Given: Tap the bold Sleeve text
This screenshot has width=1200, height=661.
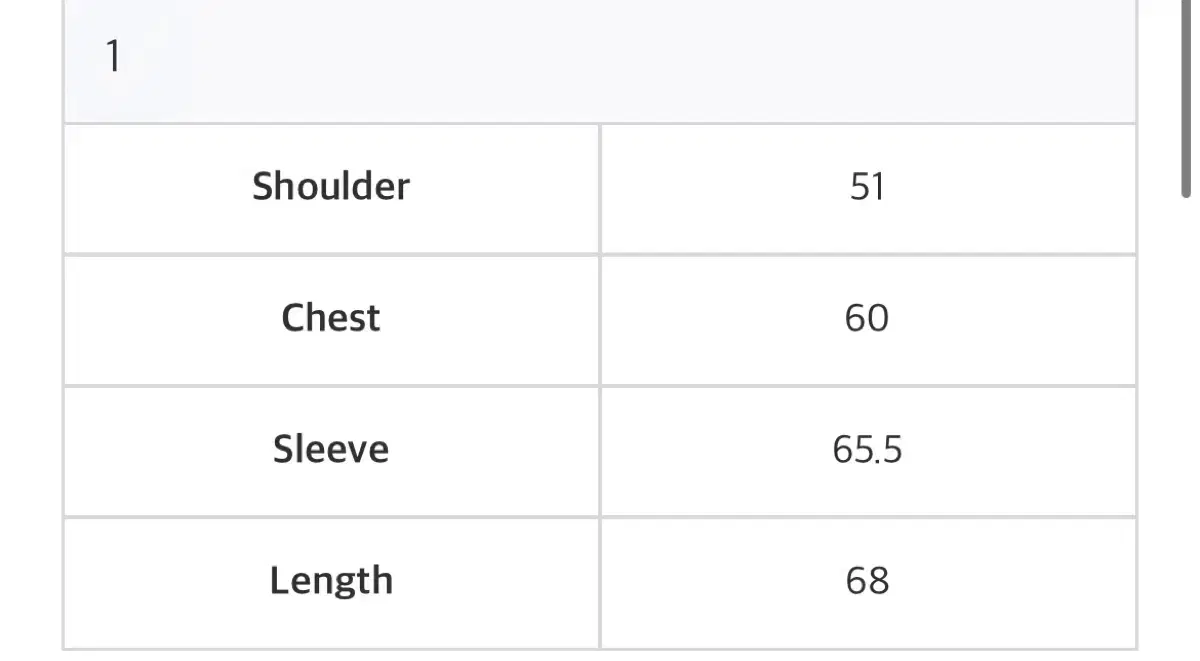Looking at the screenshot, I should click(331, 449).
